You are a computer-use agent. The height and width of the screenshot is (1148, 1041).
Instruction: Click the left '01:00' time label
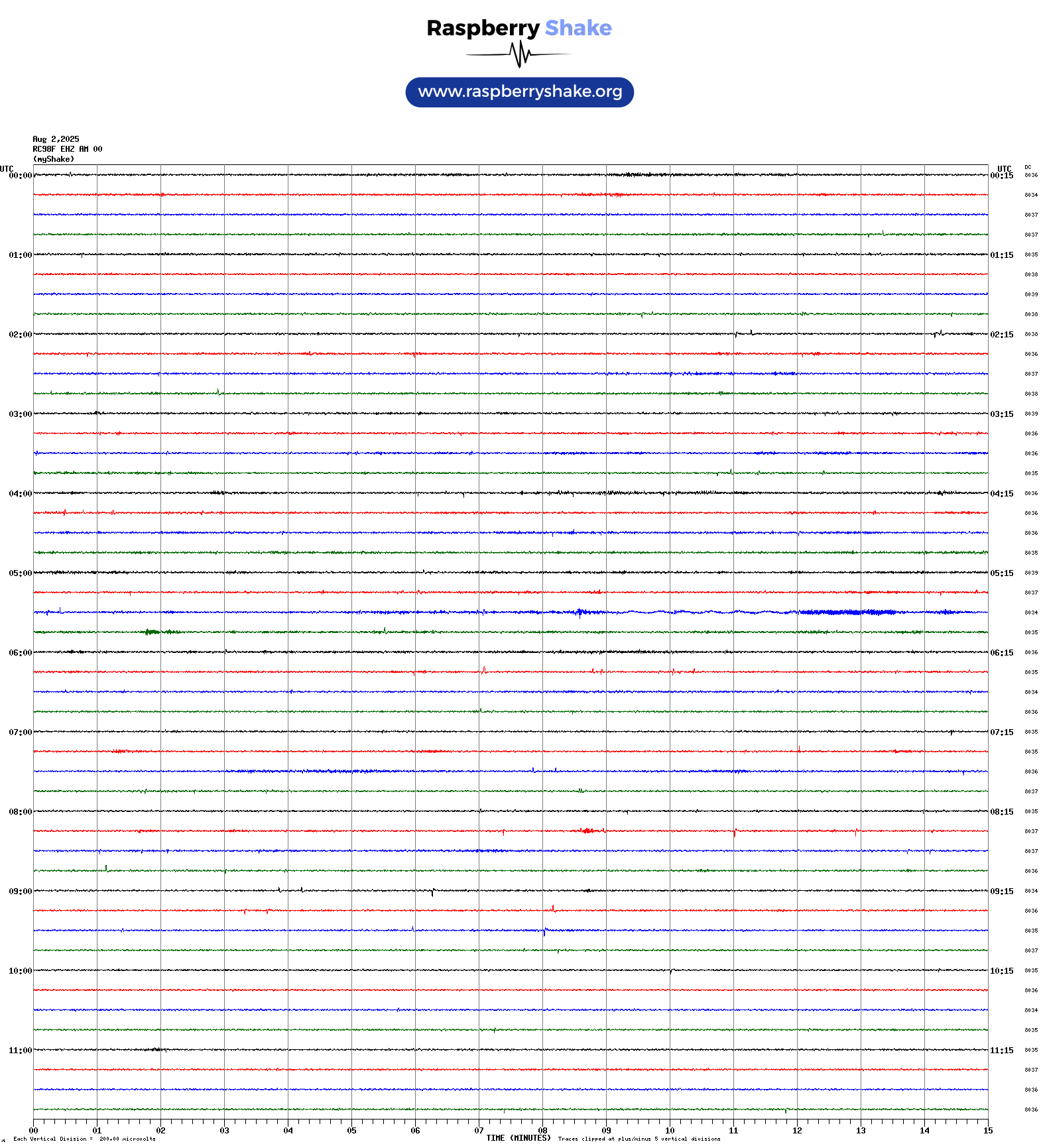click(20, 255)
